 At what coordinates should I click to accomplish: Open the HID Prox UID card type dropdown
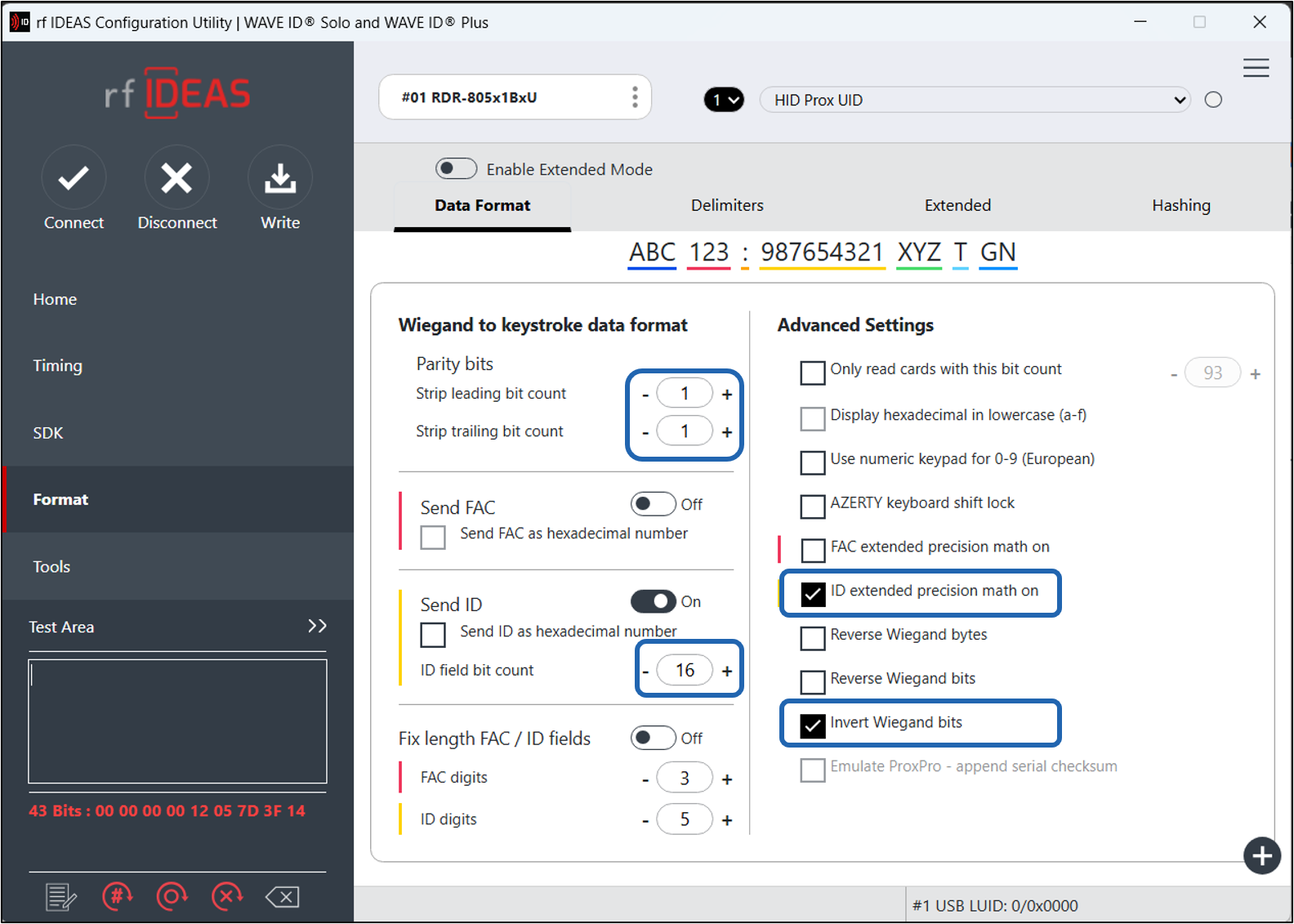click(x=975, y=100)
